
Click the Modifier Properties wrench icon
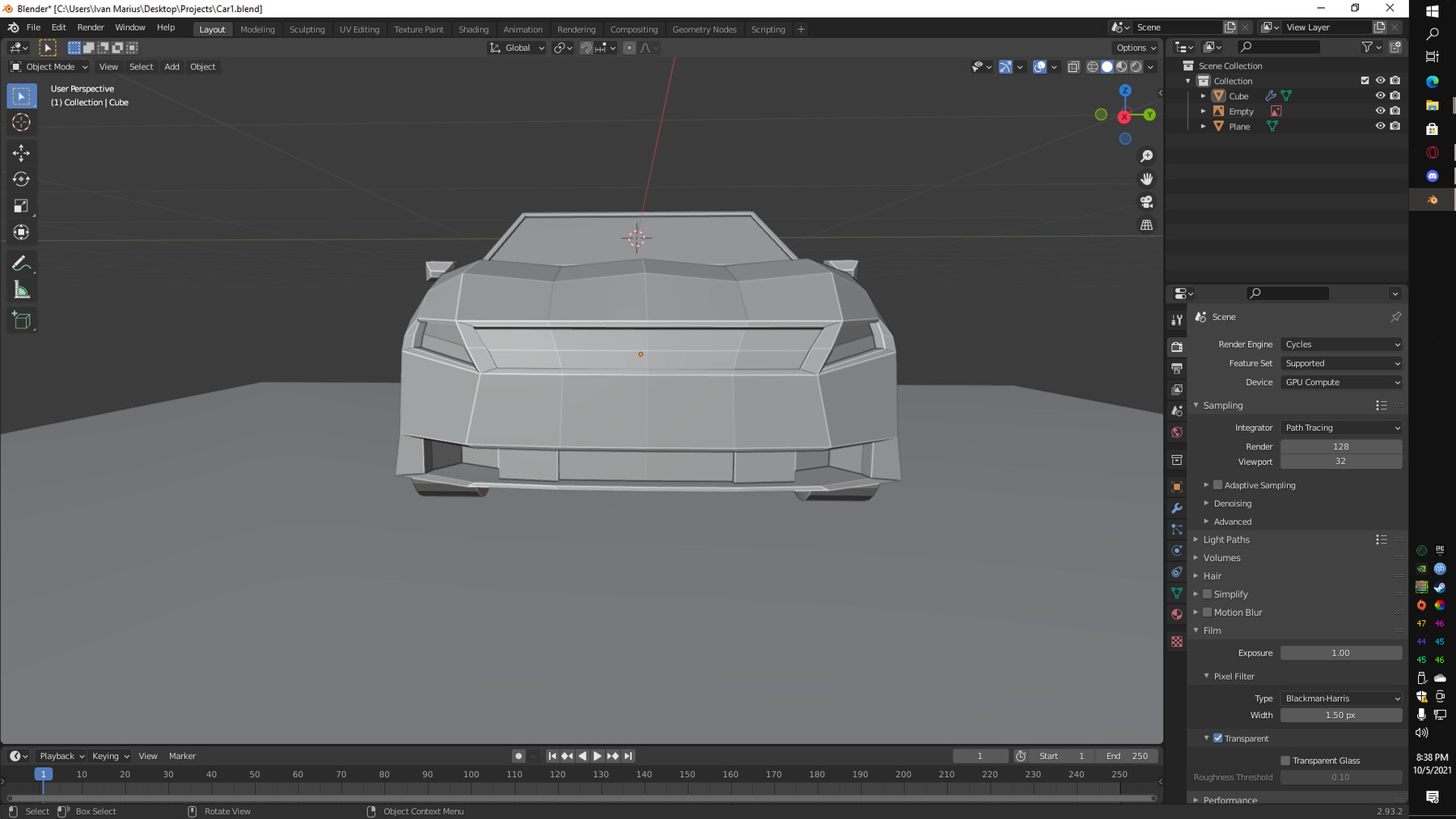tap(1177, 508)
